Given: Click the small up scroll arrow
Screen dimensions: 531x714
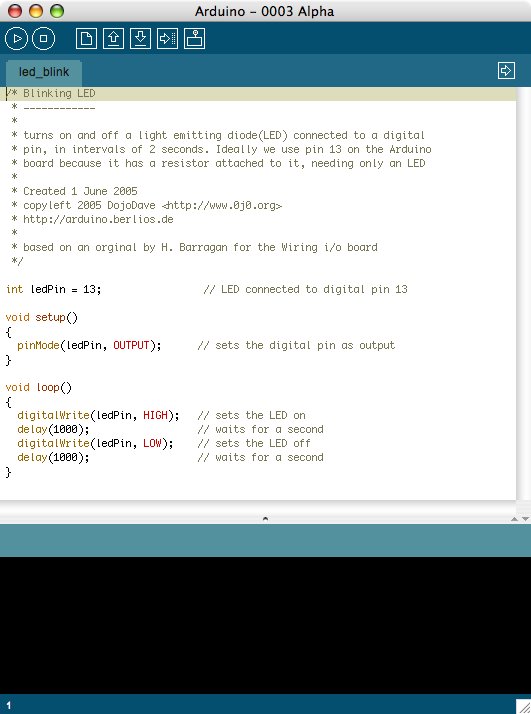Looking at the screenshot, I should [x=514, y=519].
